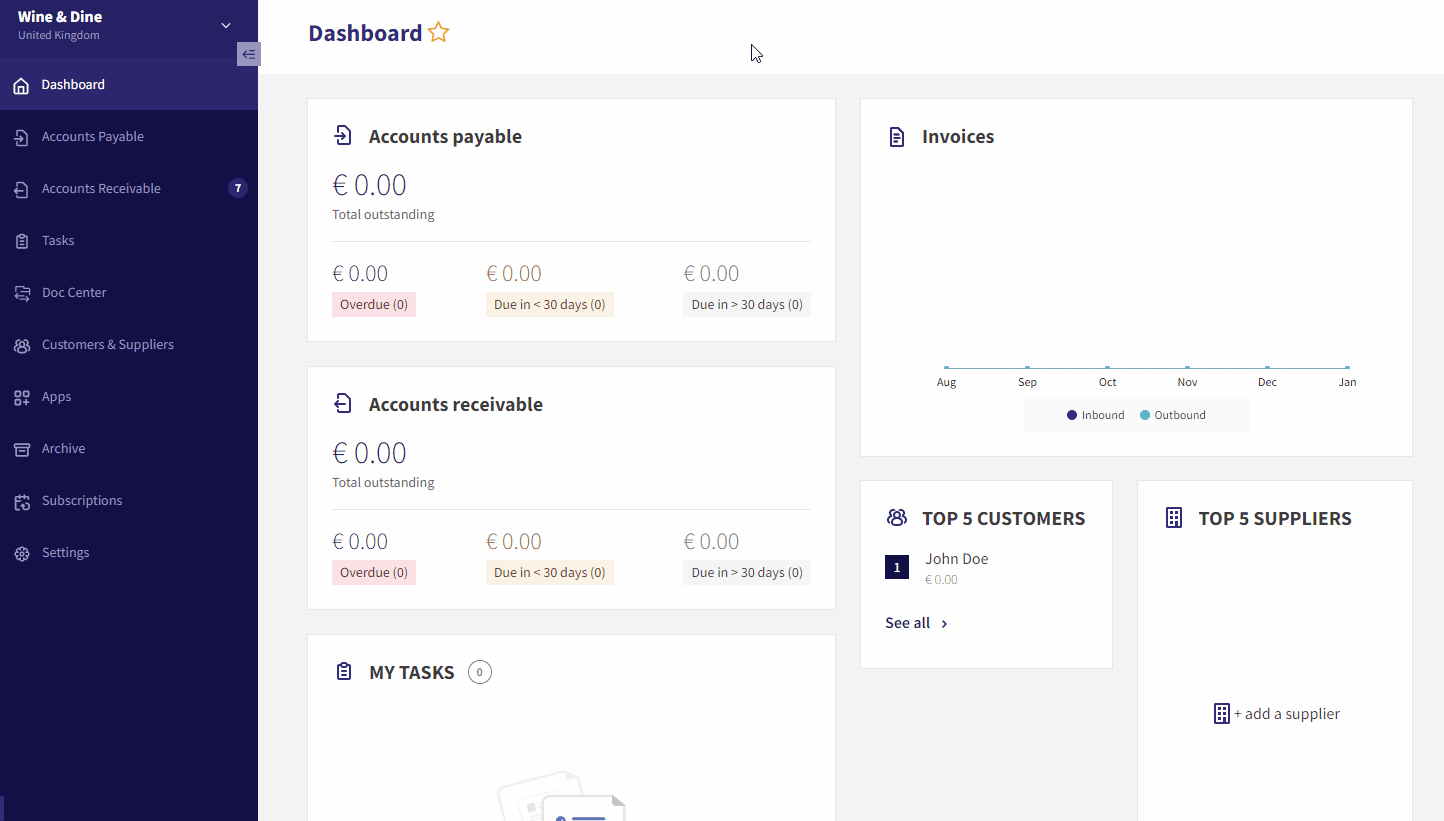
Task: Click the 7 badge on Accounts Receivable
Action: tap(238, 188)
